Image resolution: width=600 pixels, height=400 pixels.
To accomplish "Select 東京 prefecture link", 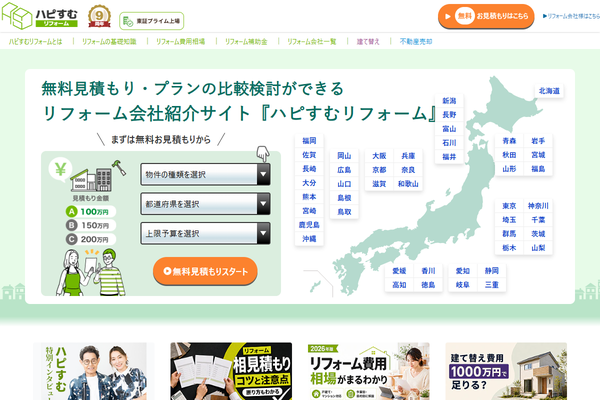I will 509,206.
